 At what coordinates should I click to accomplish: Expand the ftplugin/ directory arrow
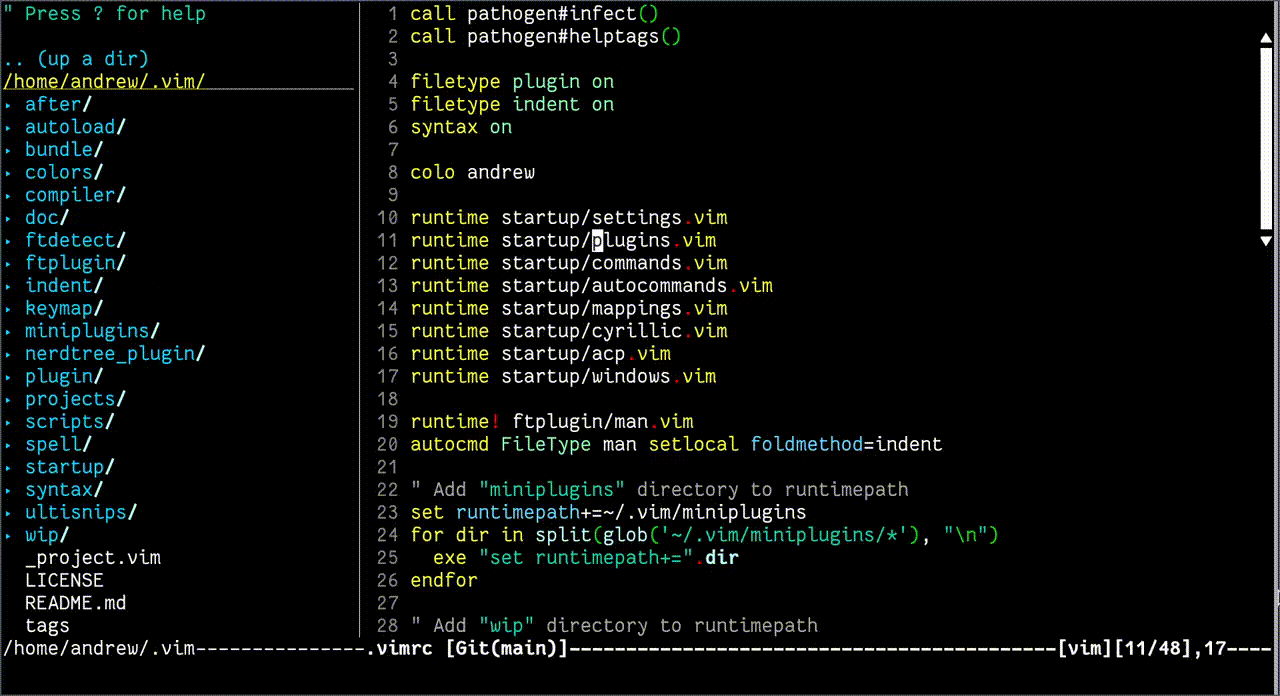click(8, 263)
